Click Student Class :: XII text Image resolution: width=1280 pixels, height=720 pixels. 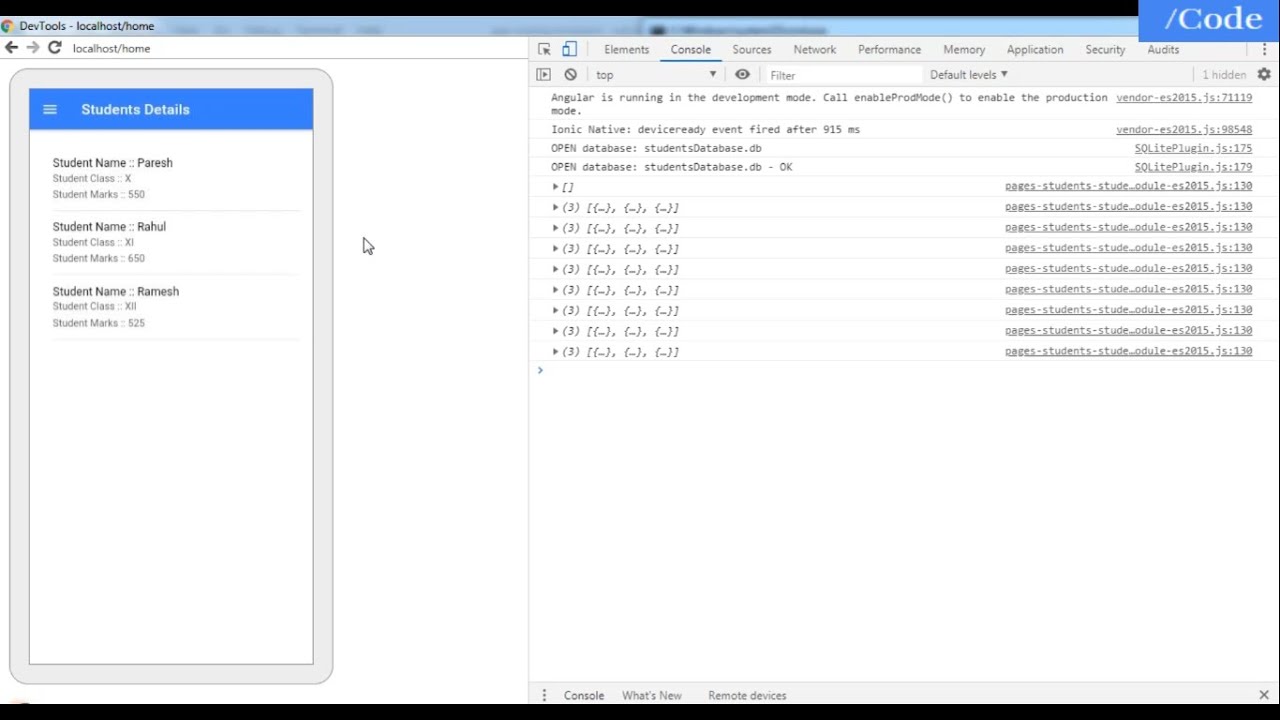(x=94, y=307)
